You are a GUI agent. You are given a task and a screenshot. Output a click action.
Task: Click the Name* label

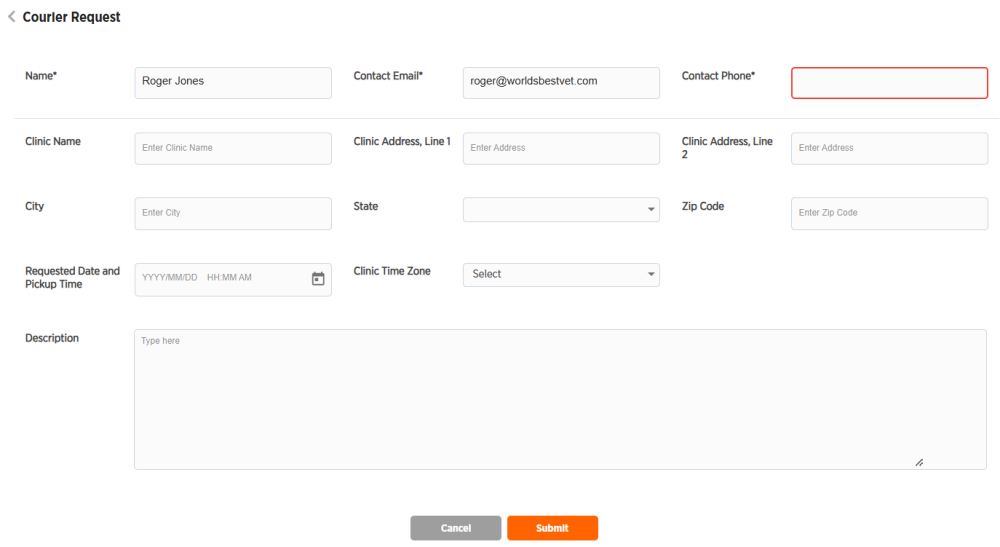(41, 76)
